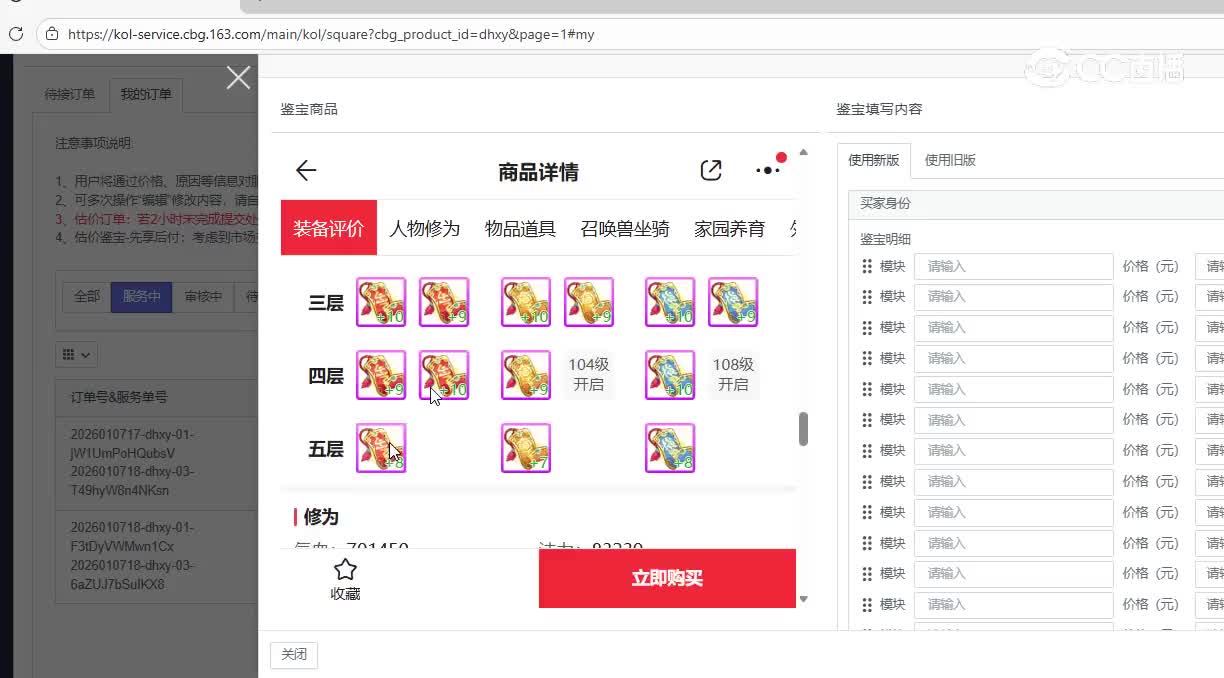Click the 鉴宝明细 label
1224x678 pixels.
pyautogui.click(x=886, y=239)
